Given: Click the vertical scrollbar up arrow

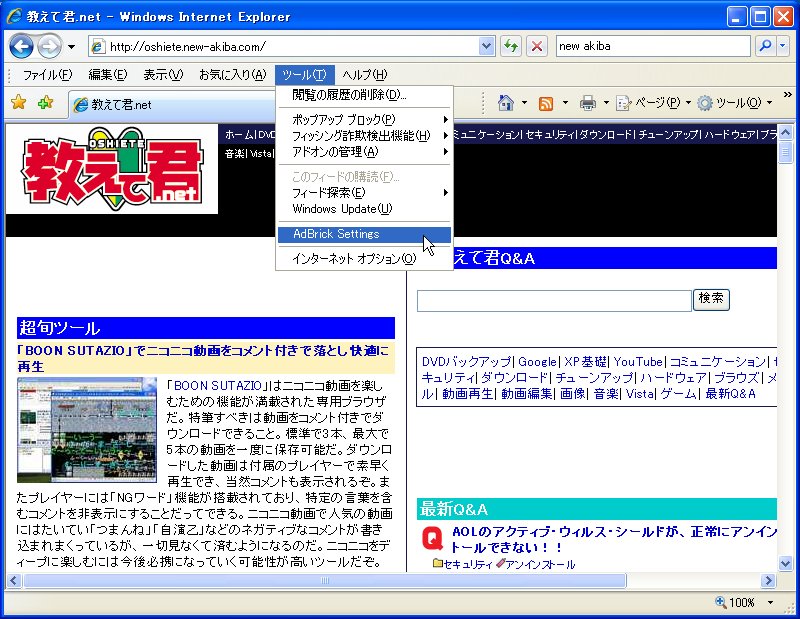Looking at the screenshot, I should click(785, 132).
